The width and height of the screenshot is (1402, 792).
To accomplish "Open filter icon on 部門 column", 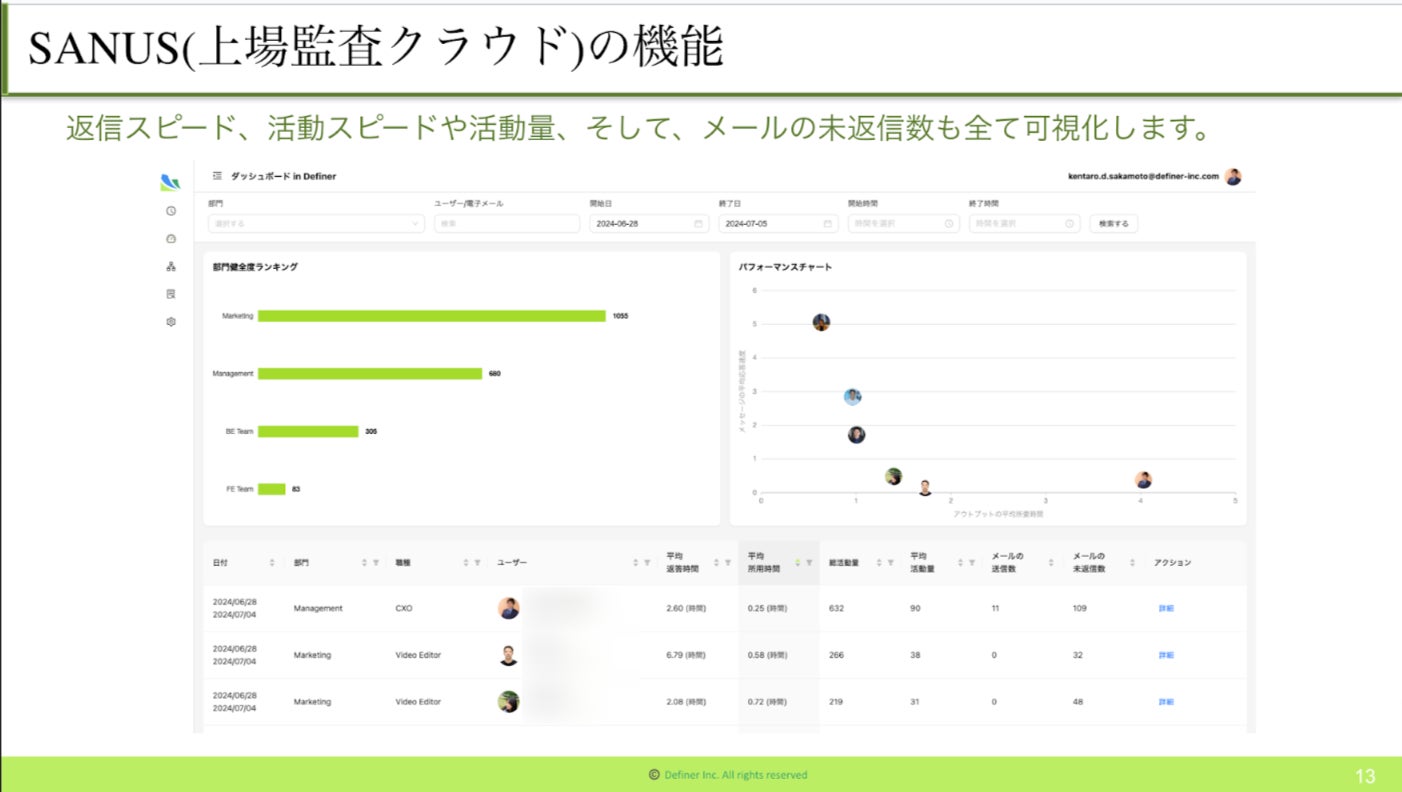I will click(376, 563).
